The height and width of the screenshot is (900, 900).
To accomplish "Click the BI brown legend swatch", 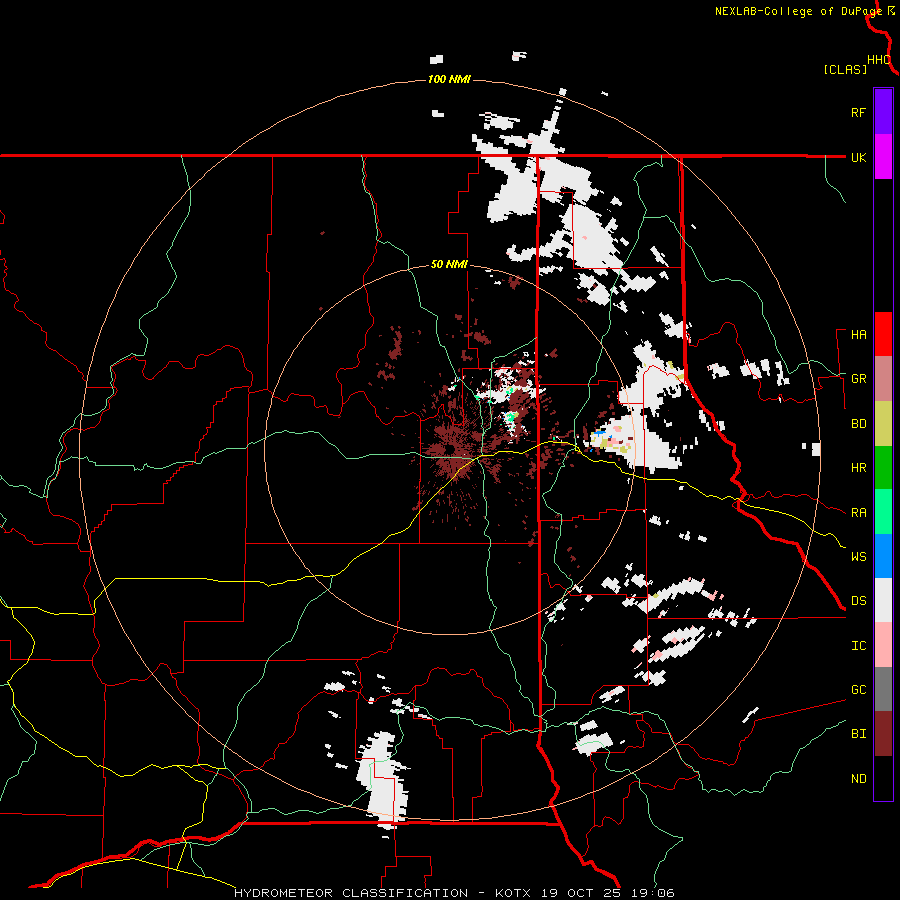I will point(883,734).
